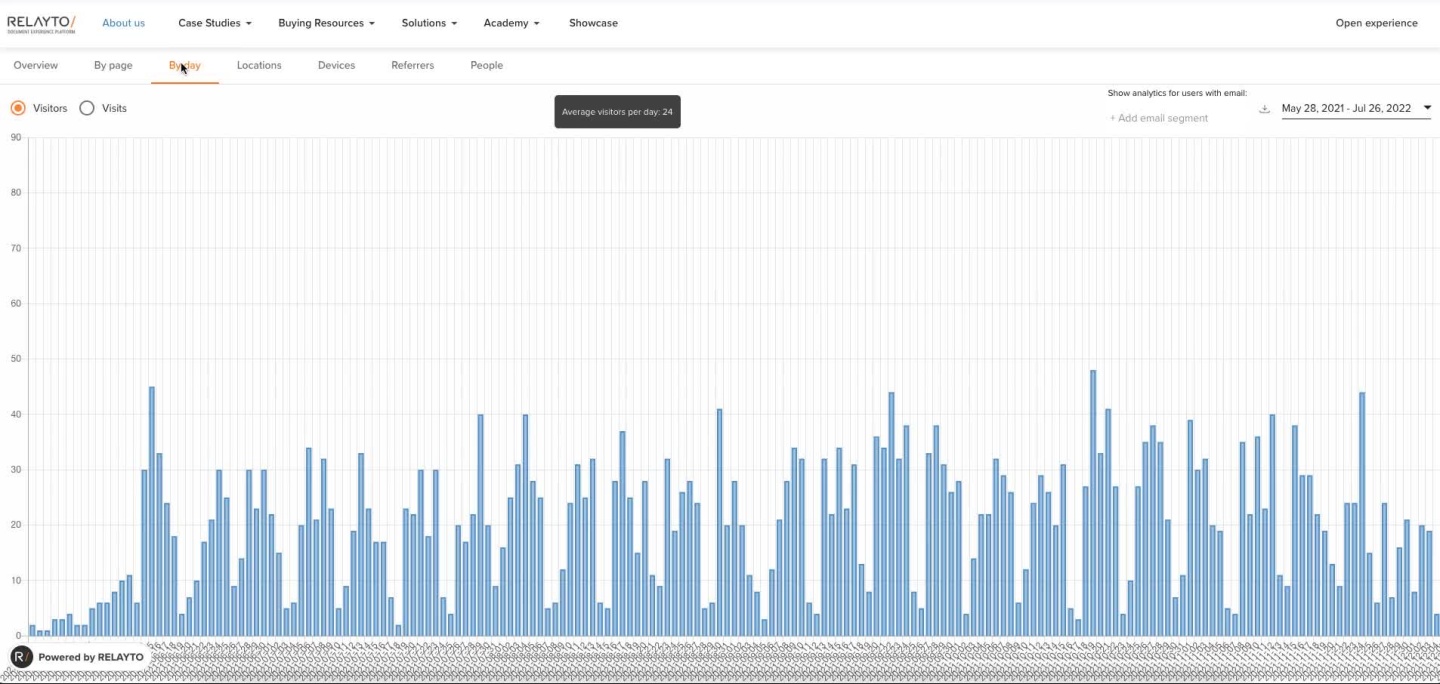Open the Academy dropdown menu

pyautogui.click(x=511, y=23)
